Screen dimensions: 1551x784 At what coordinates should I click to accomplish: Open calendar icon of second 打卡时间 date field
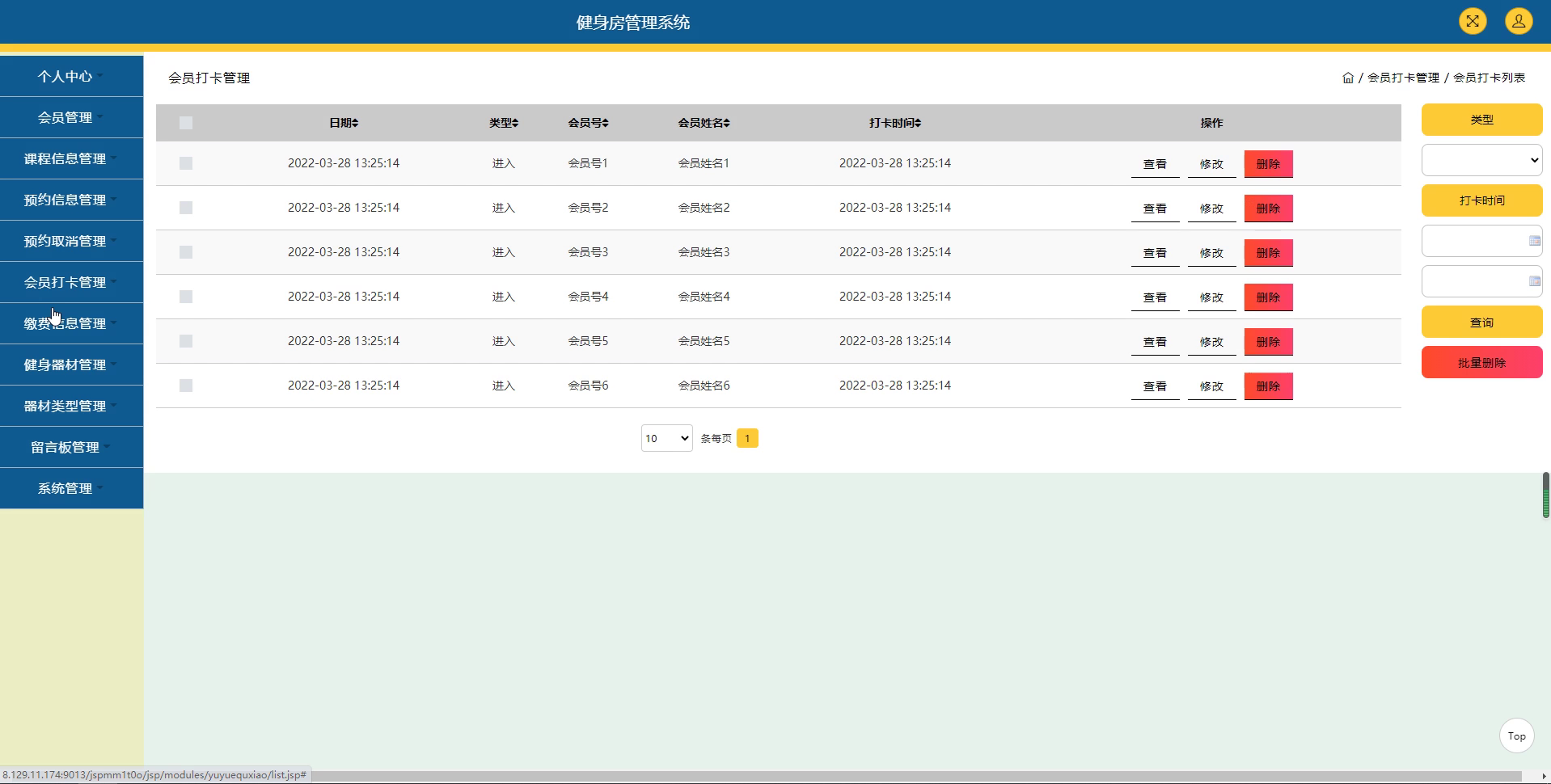click(1534, 281)
